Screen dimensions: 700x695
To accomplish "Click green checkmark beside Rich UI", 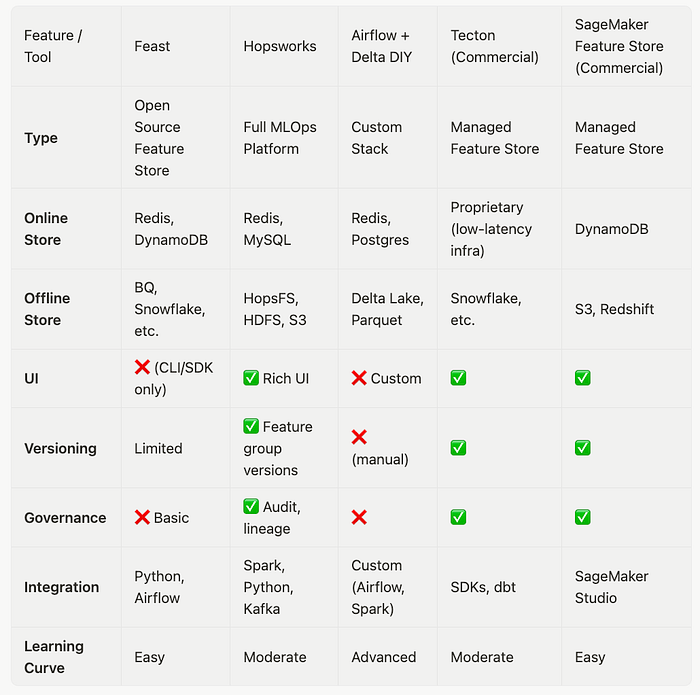I will [251, 378].
